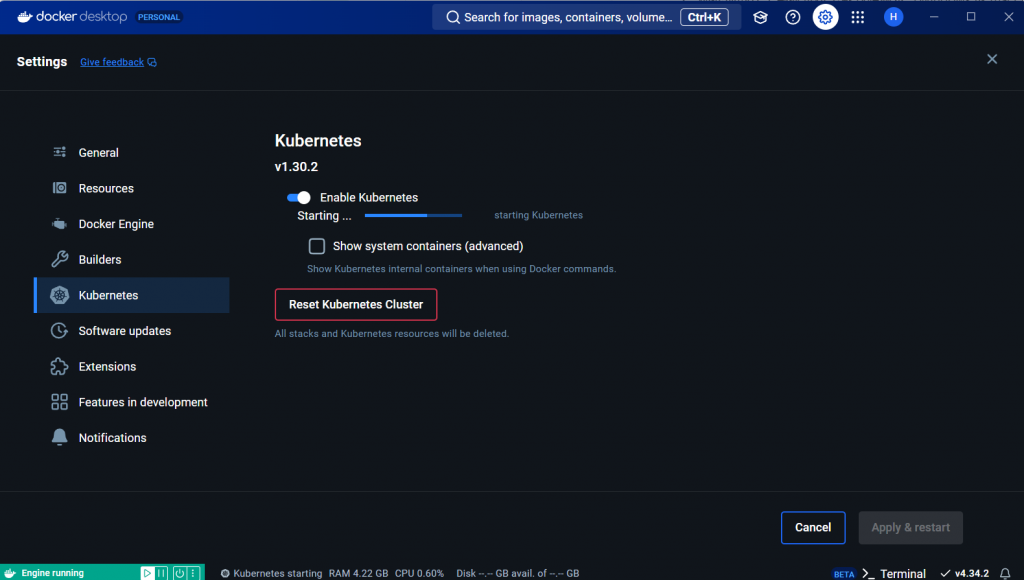Open the engine more options dots
The height and width of the screenshot is (580, 1024).
click(193, 573)
